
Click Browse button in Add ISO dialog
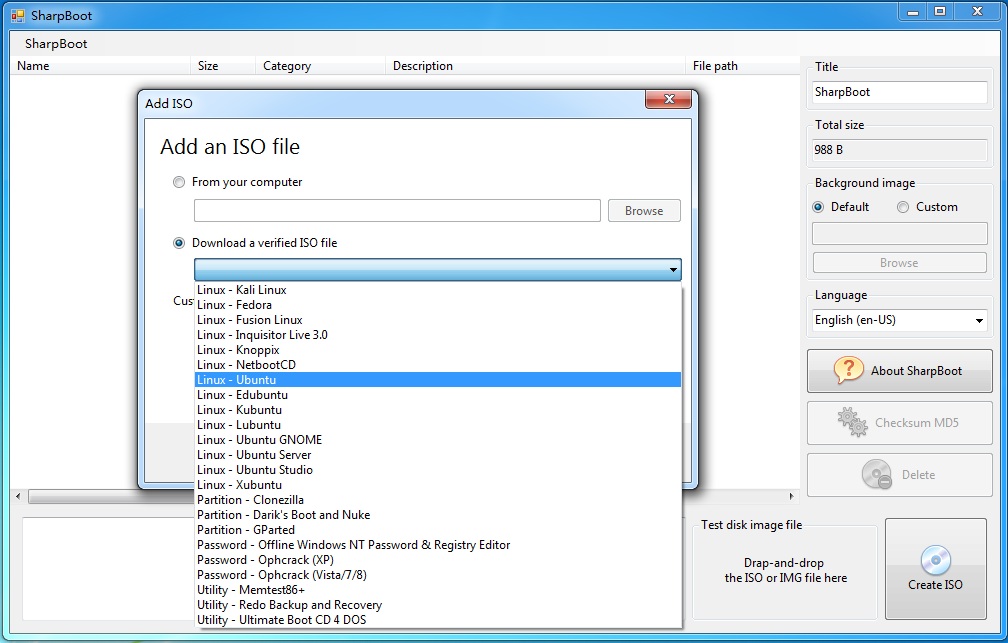pos(643,211)
